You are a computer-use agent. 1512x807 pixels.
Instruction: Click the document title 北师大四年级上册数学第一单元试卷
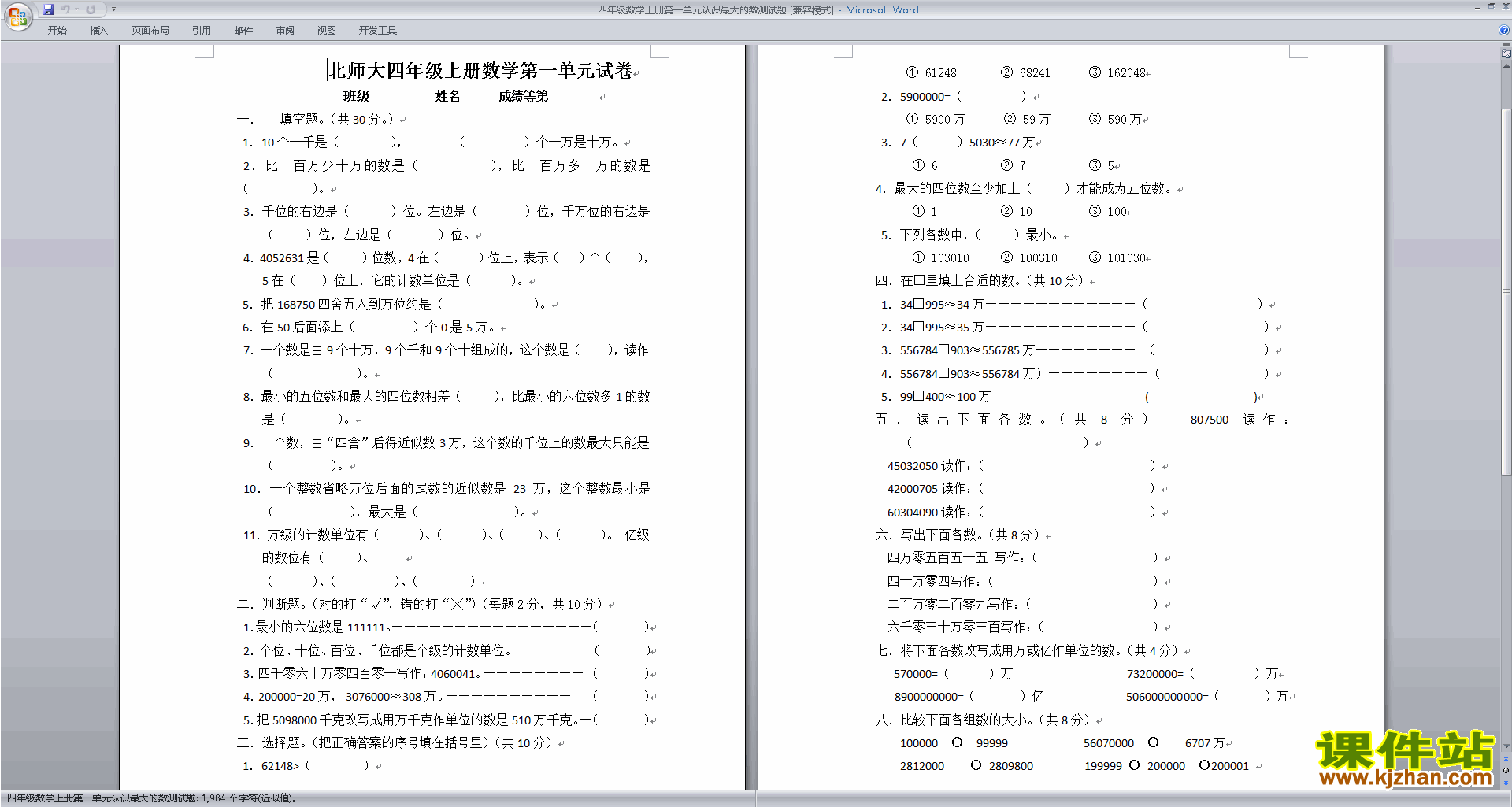(480, 71)
